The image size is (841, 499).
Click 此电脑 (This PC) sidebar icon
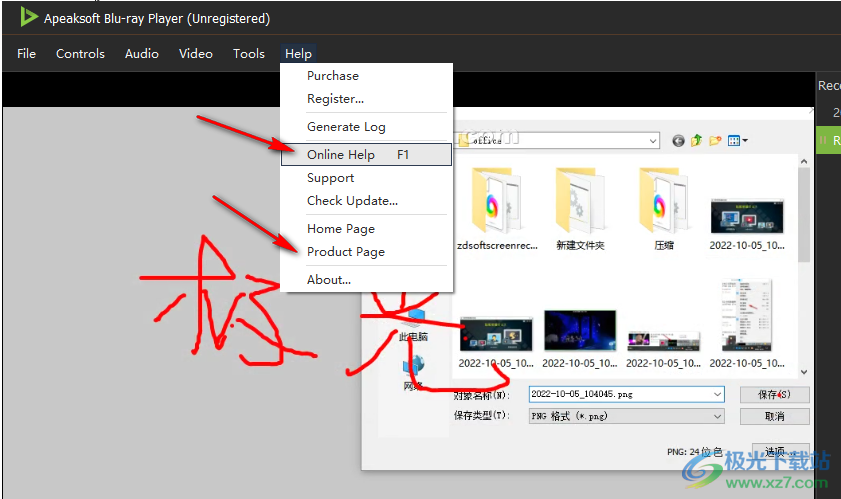(x=414, y=325)
